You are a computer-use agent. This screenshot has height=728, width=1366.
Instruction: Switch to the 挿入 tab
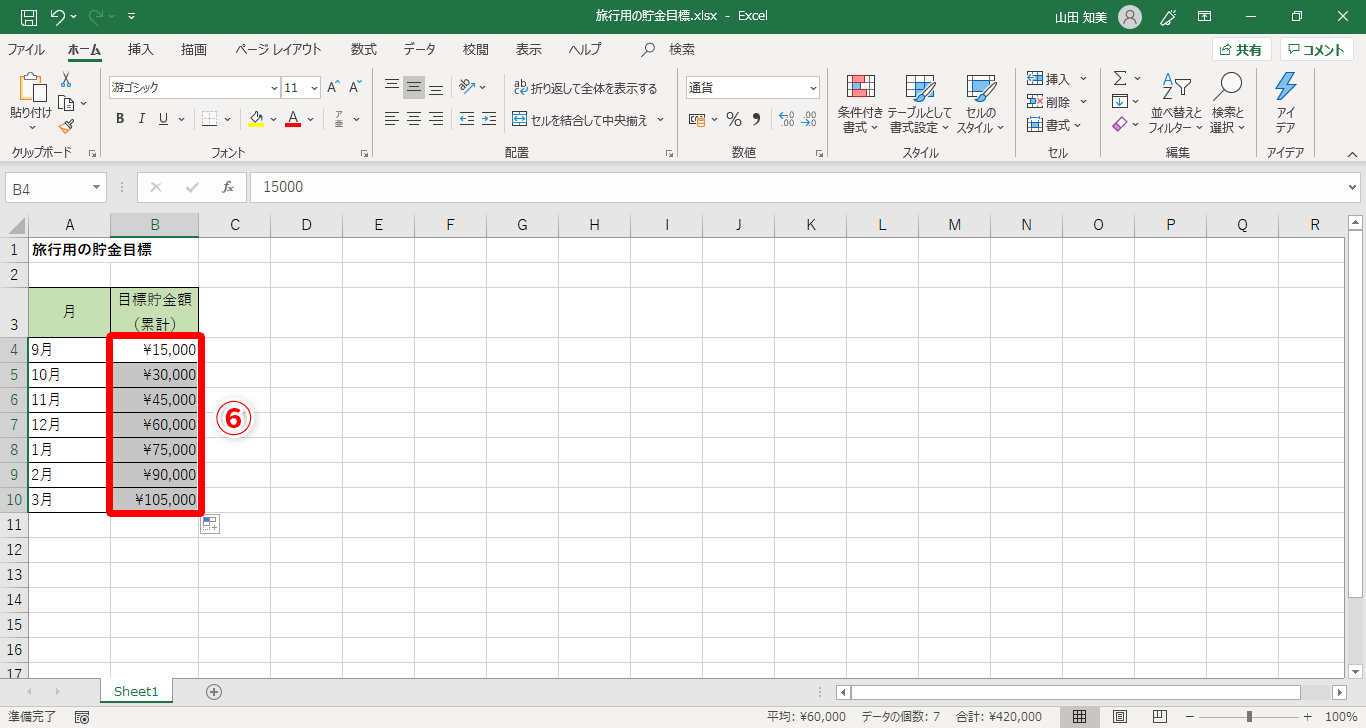pyautogui.click(x=141, y=49)
